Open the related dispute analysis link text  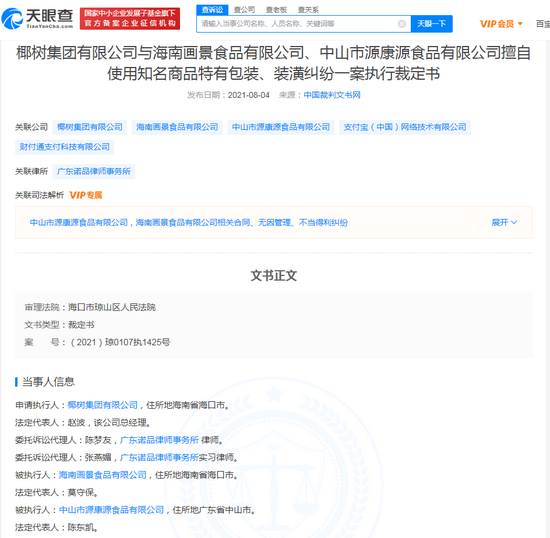coord(189,222)
